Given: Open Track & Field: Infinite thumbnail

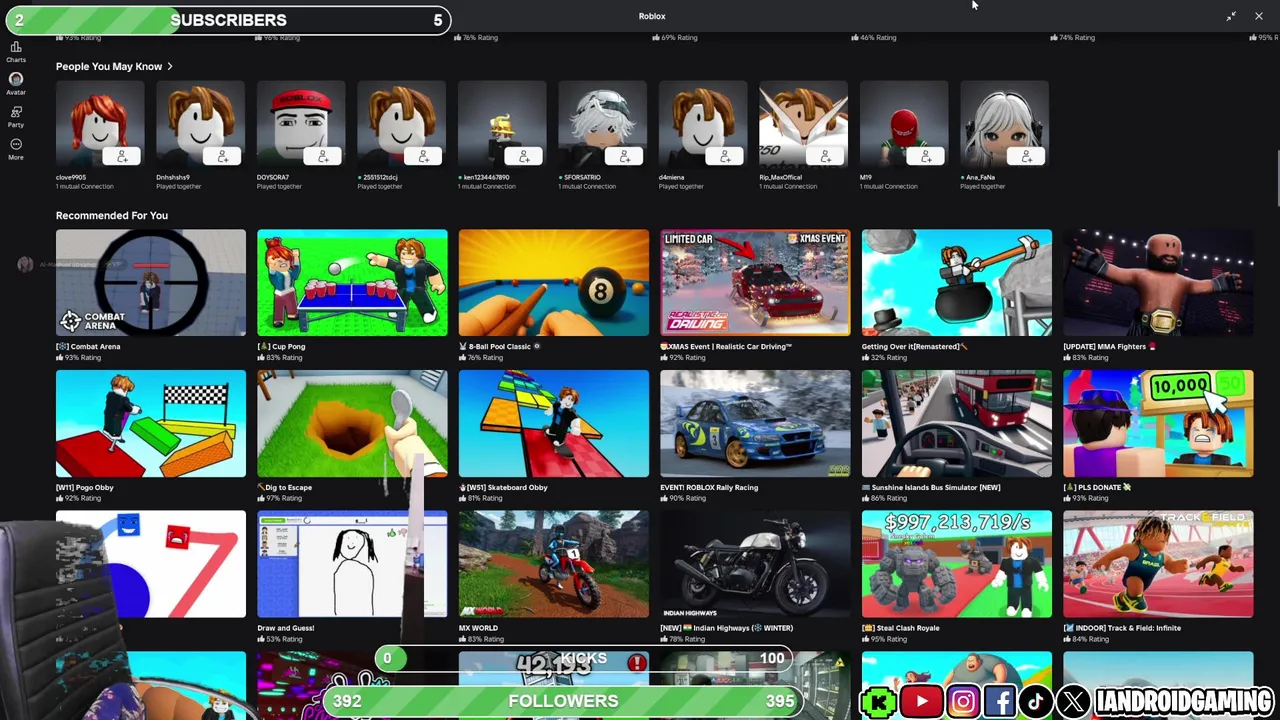Looking at the screenshot, I should [1158, 564].
